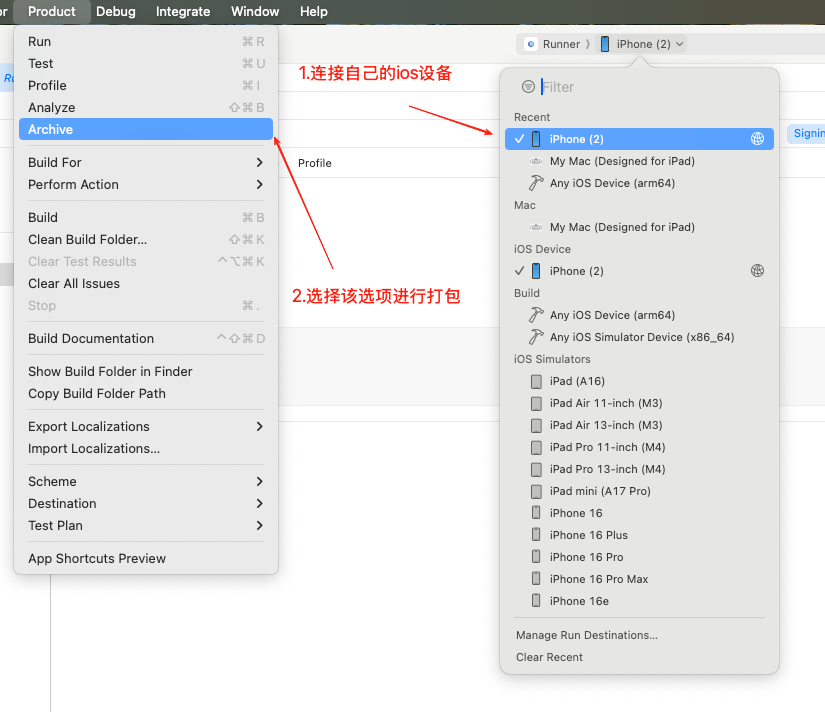Choose App Shortcuts Preview
The width and height of the screenshot is (825, 712).
click(146, 558)
